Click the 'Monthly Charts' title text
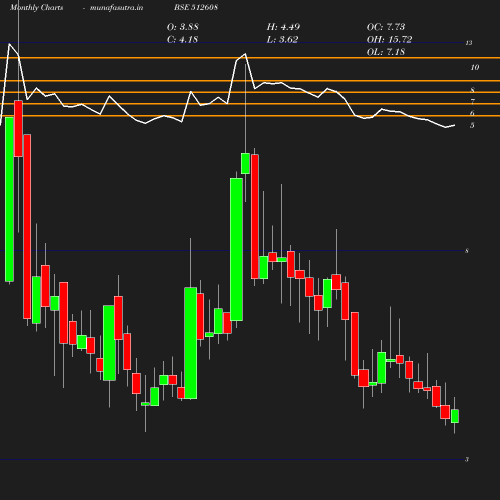Viewport: 500px width, 500px height. [37, 8]
